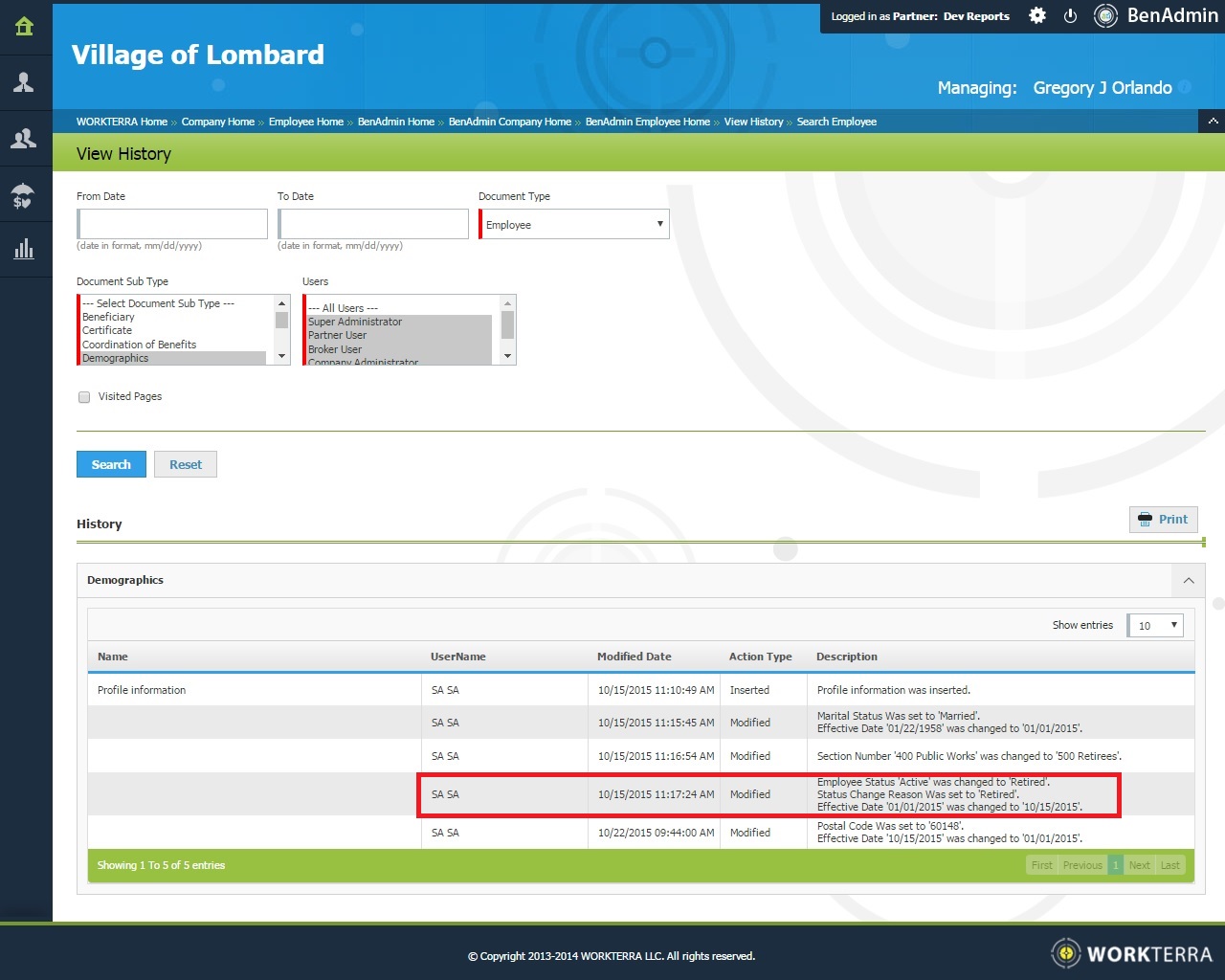Enable the Visited Pages checkbox
This screenshot has width=1225, height=980.
(x=84, y=397)
